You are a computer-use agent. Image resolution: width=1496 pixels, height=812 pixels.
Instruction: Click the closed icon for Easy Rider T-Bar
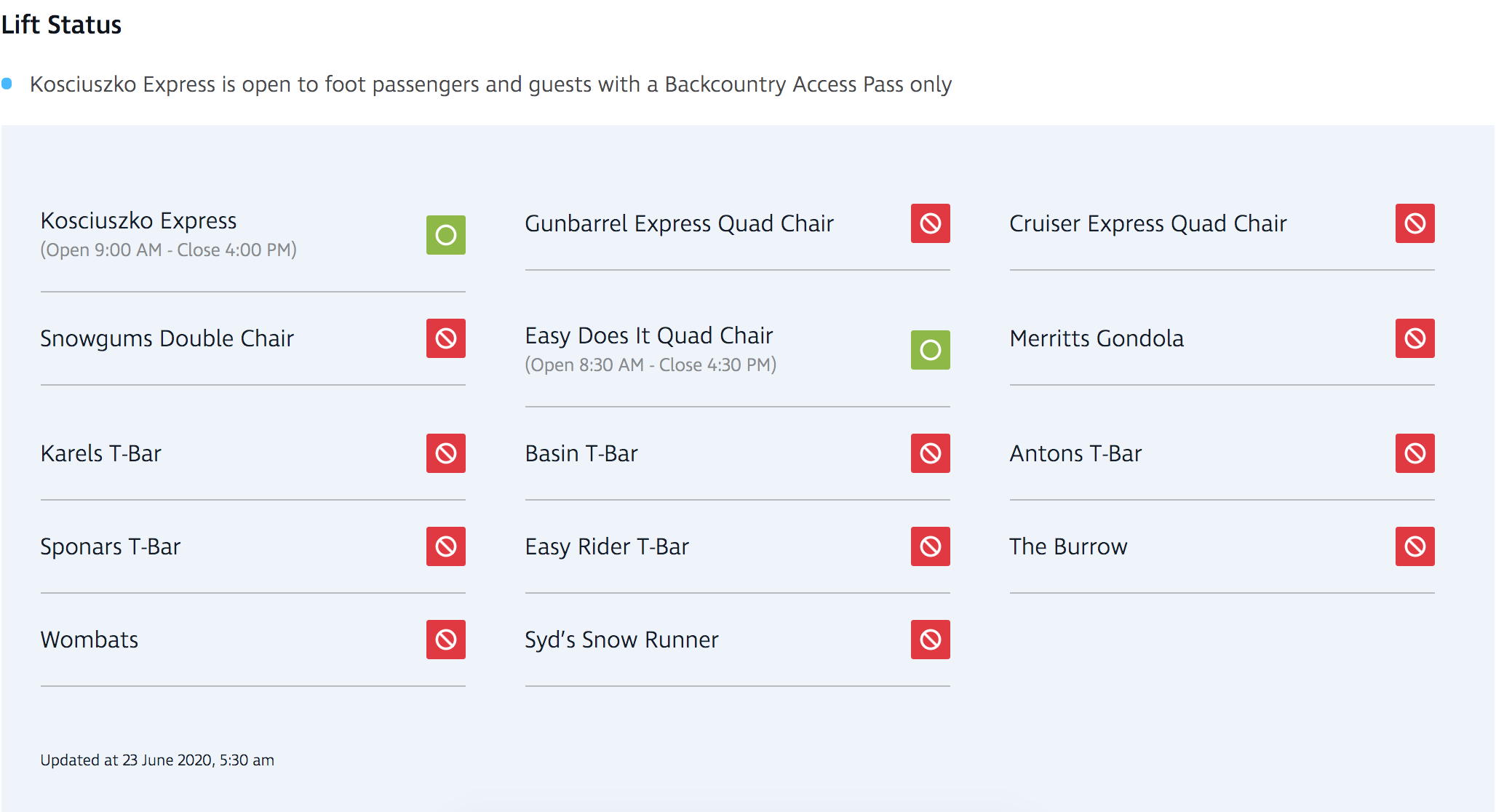[930, 546]
